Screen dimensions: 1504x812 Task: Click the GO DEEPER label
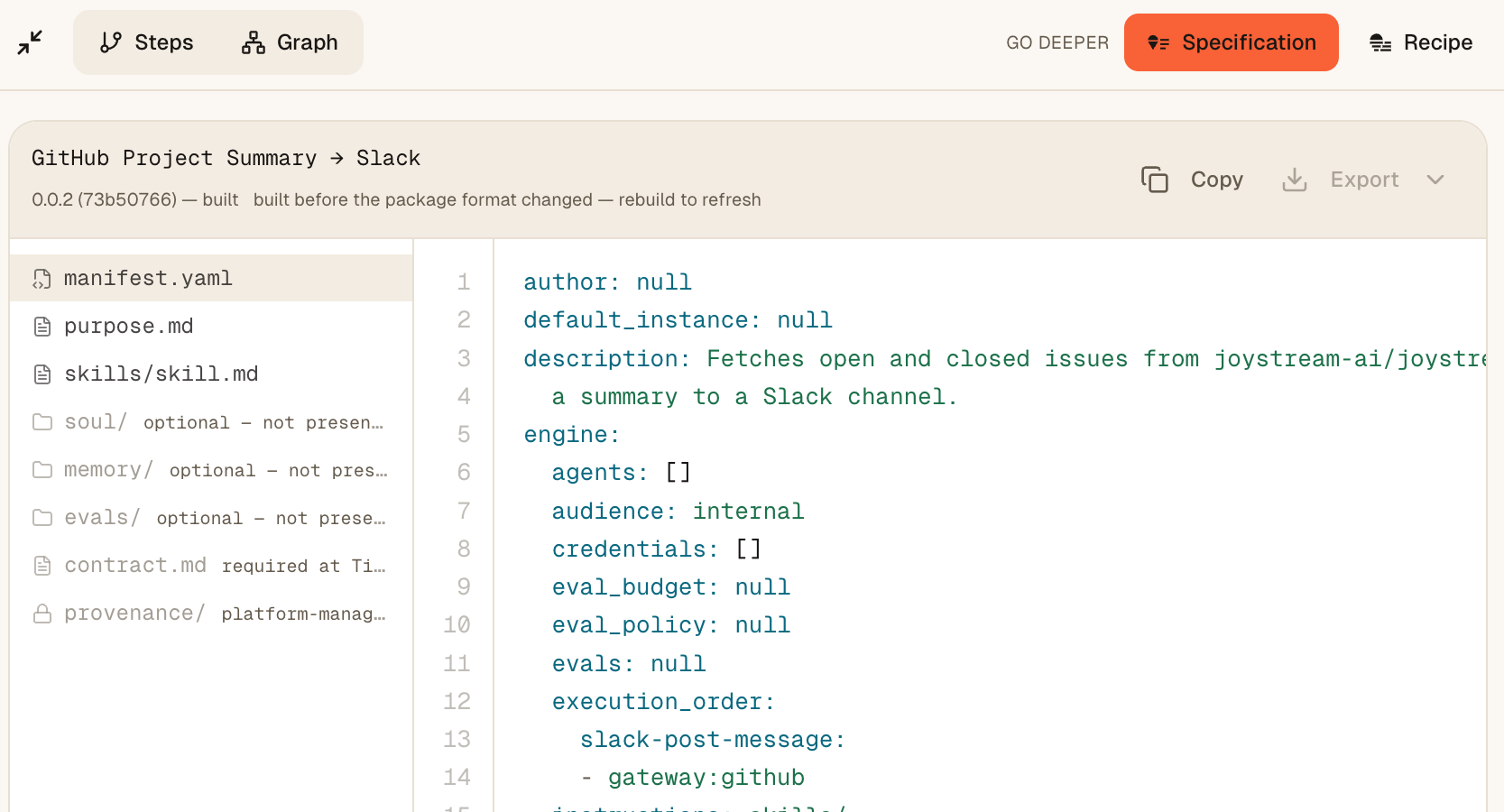[1057, 42]
